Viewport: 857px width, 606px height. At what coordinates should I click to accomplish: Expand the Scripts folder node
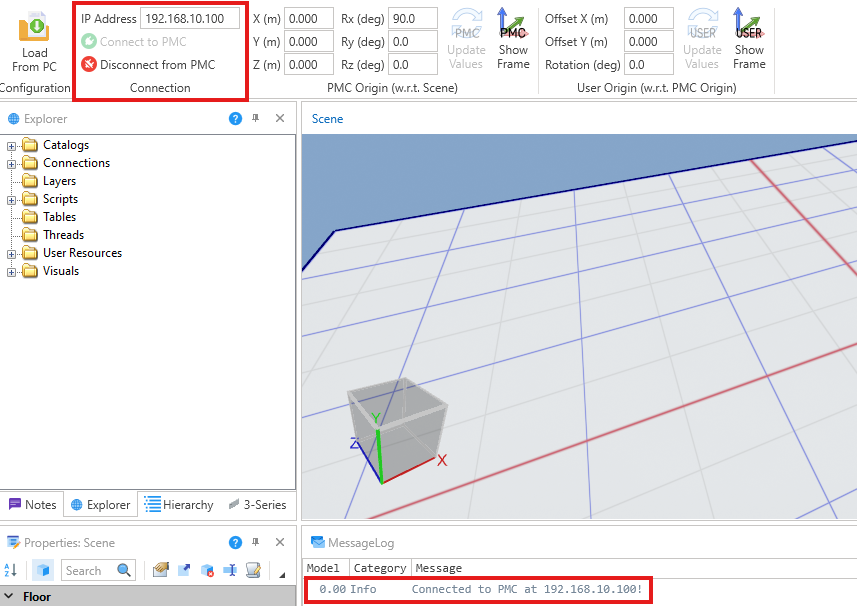[12, 200]
